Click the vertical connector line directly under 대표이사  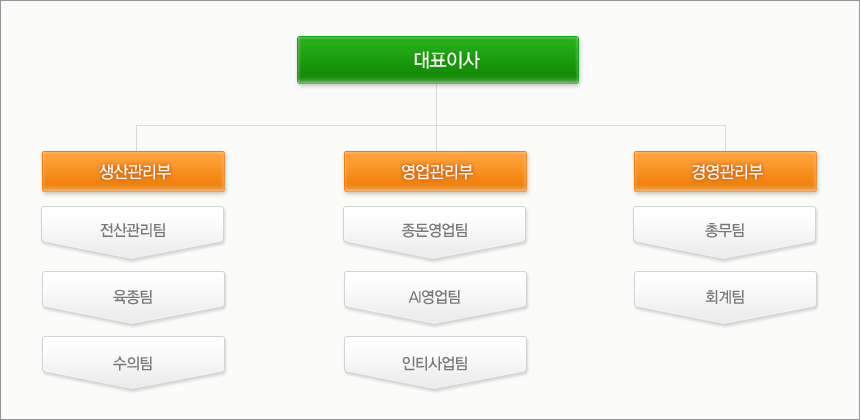pos(437,104)
